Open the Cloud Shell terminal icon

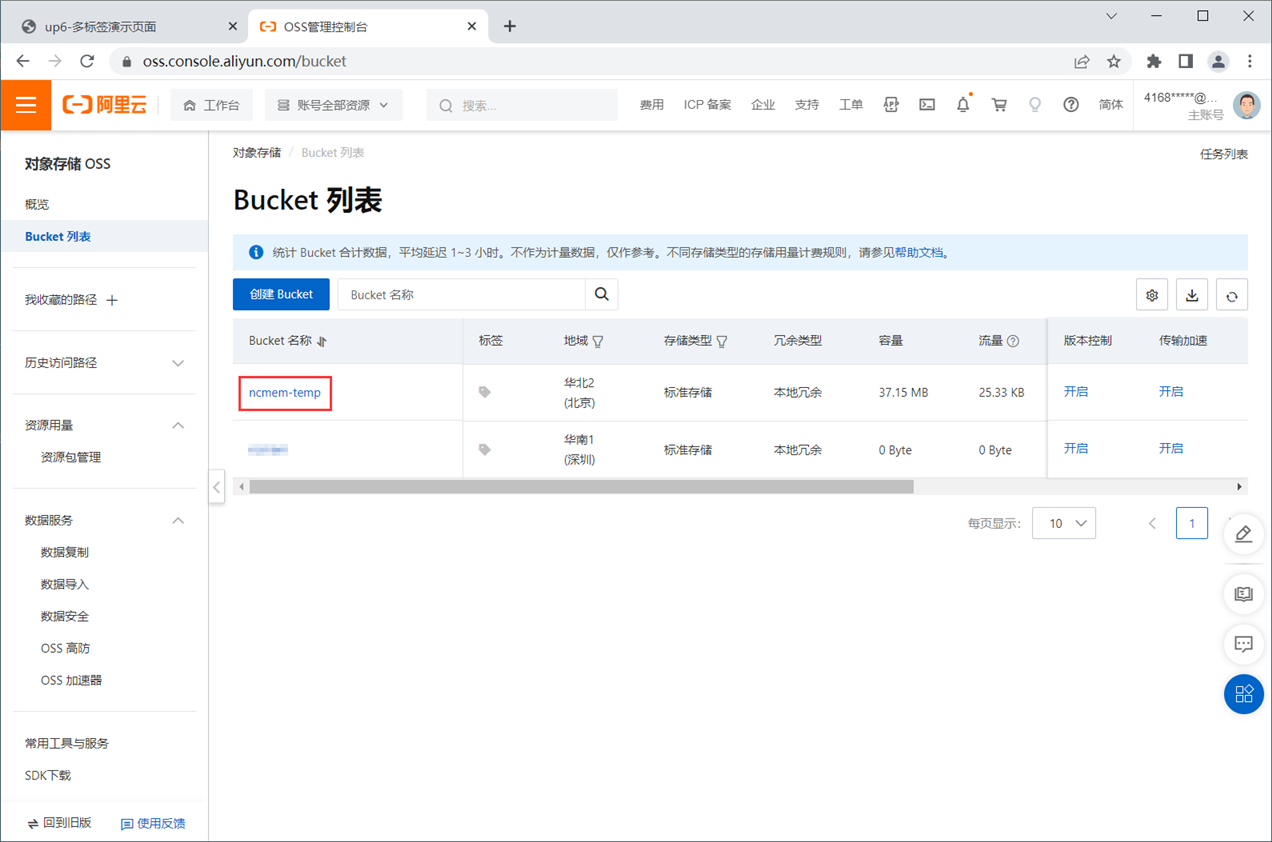coord(927,105)
